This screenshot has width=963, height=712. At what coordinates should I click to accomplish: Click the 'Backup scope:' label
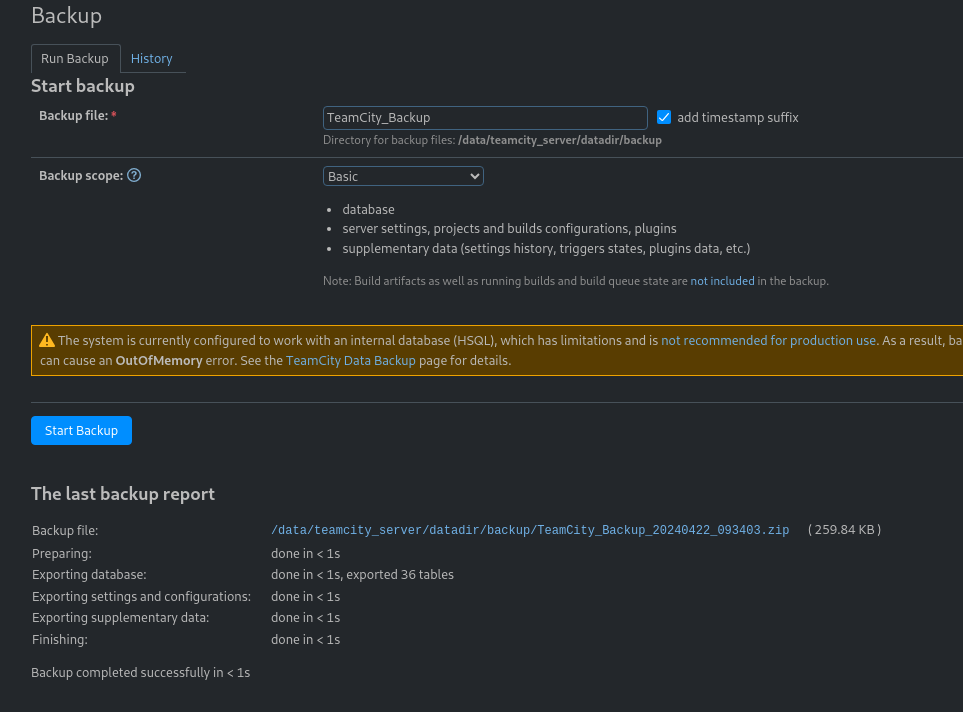[x=81, y=176]
